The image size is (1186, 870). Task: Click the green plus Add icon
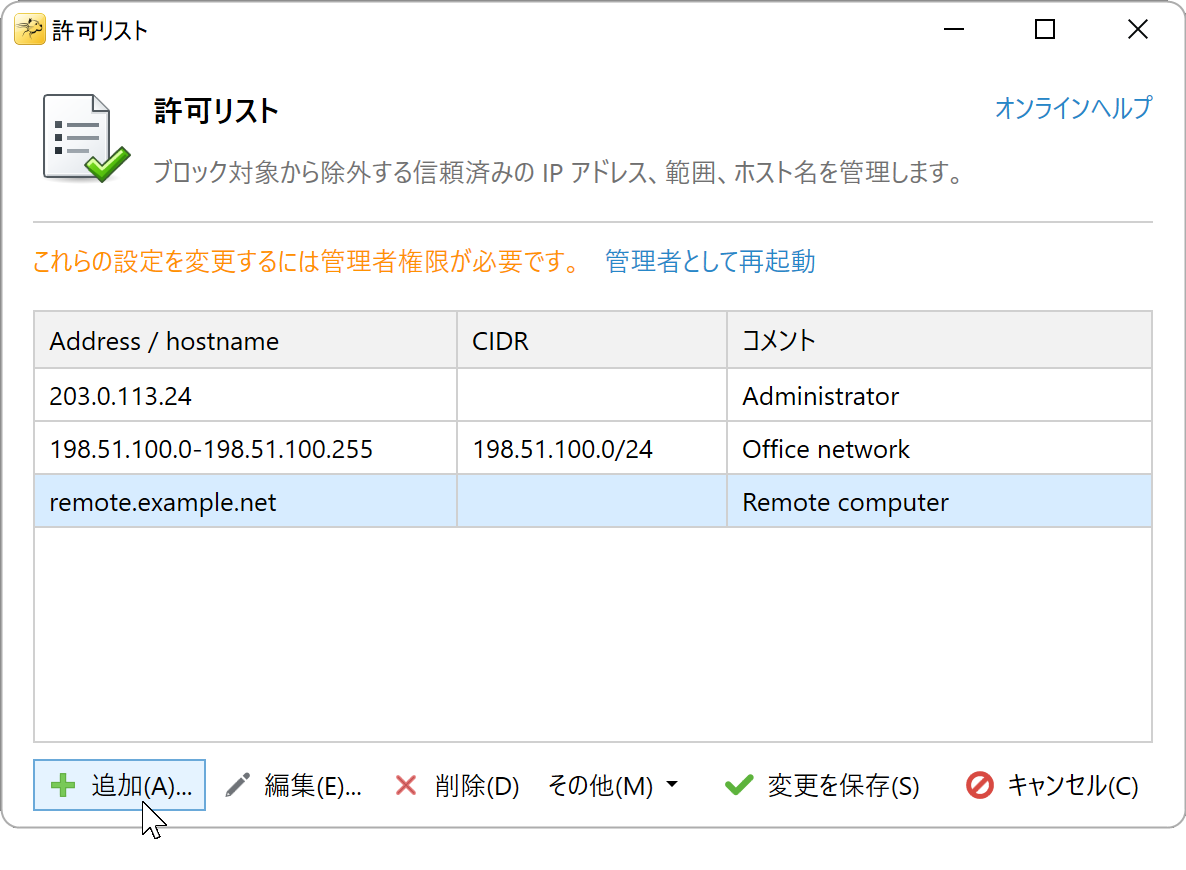click(x=63, y=785)
